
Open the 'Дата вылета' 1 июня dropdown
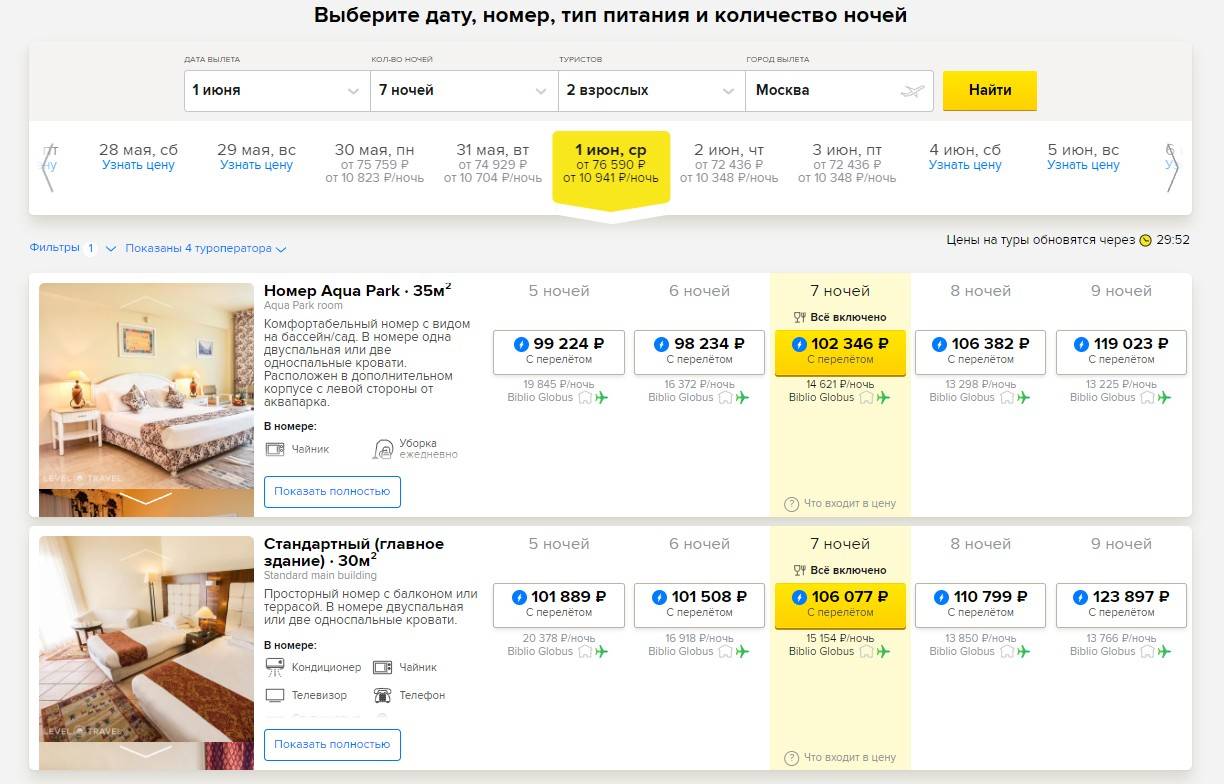click(277, 90)
